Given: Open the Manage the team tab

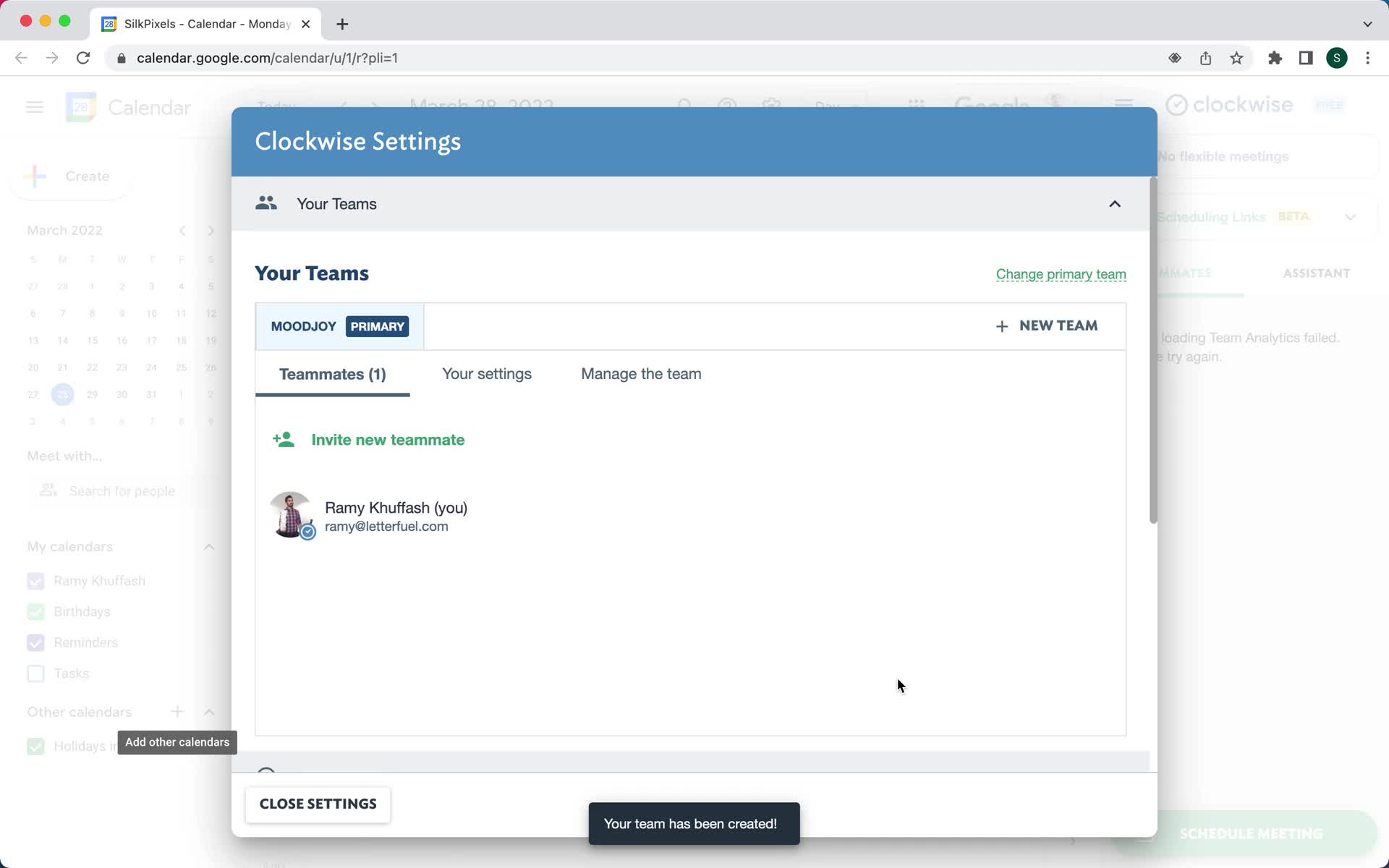Looking at the screenshot, I should pos(641,374).
